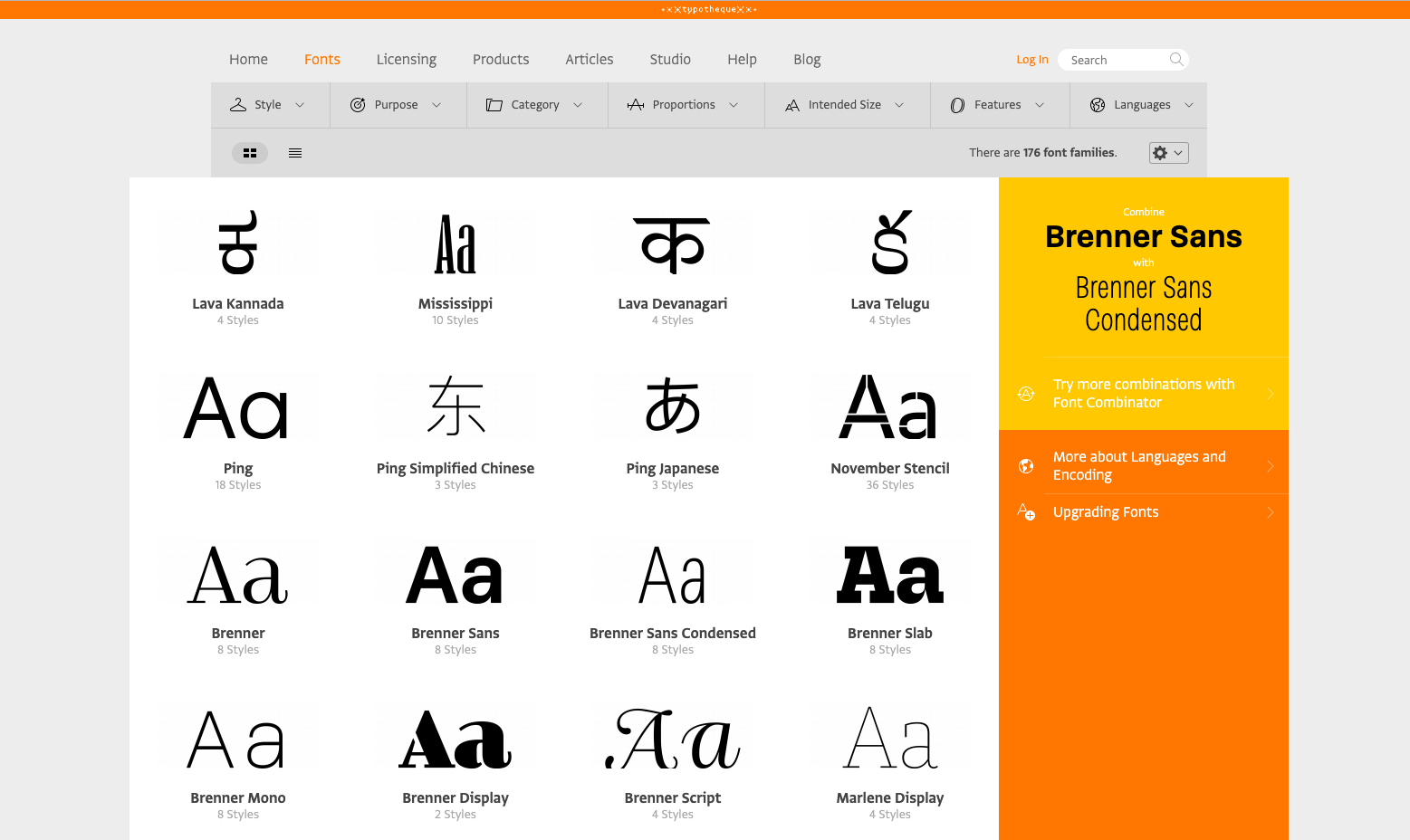This screenshot has height=840, width=1410.
Task: Click the Purpose filter target icon
Action: click(357, 104)
